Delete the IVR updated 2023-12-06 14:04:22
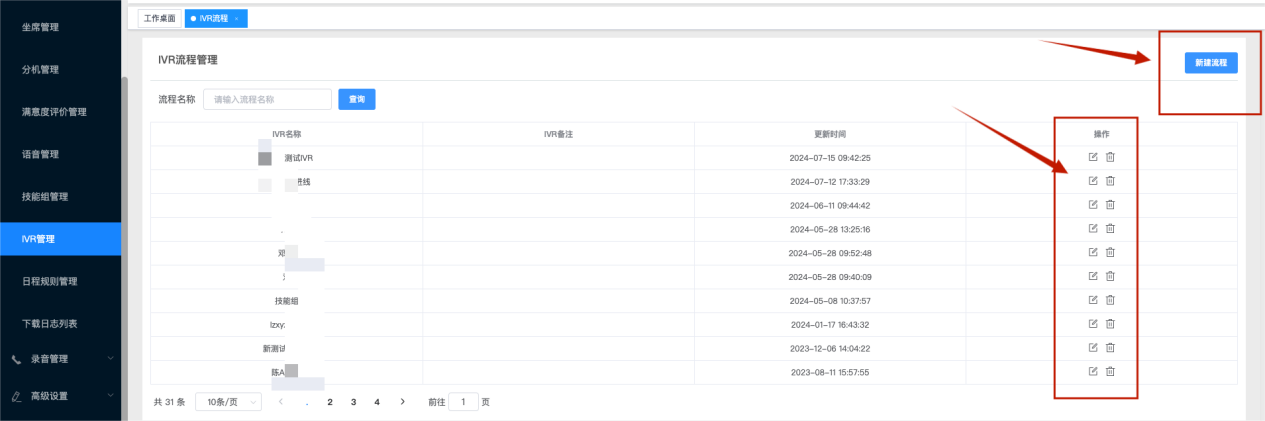1265x421 pixels. click(x=1110, y=347)
